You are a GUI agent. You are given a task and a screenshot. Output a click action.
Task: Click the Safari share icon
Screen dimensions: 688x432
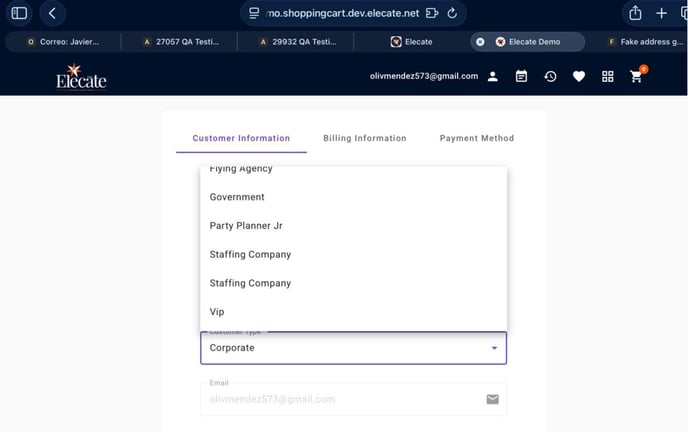pos(635,13)
